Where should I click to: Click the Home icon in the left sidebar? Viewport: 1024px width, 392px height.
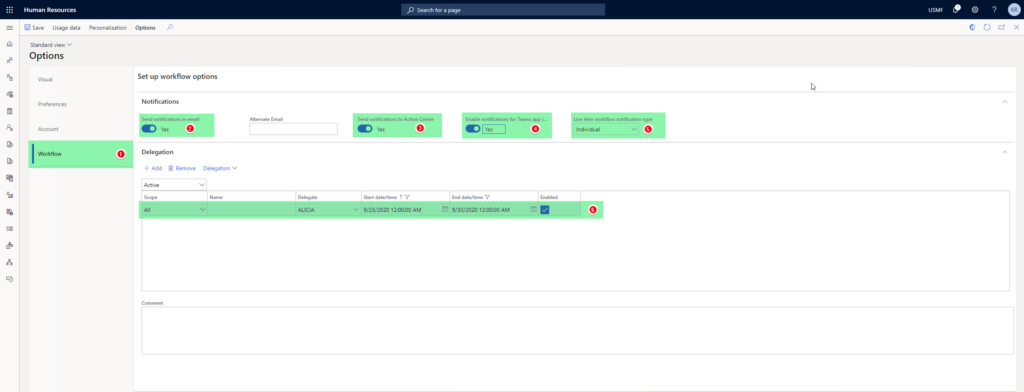(9, 44)
